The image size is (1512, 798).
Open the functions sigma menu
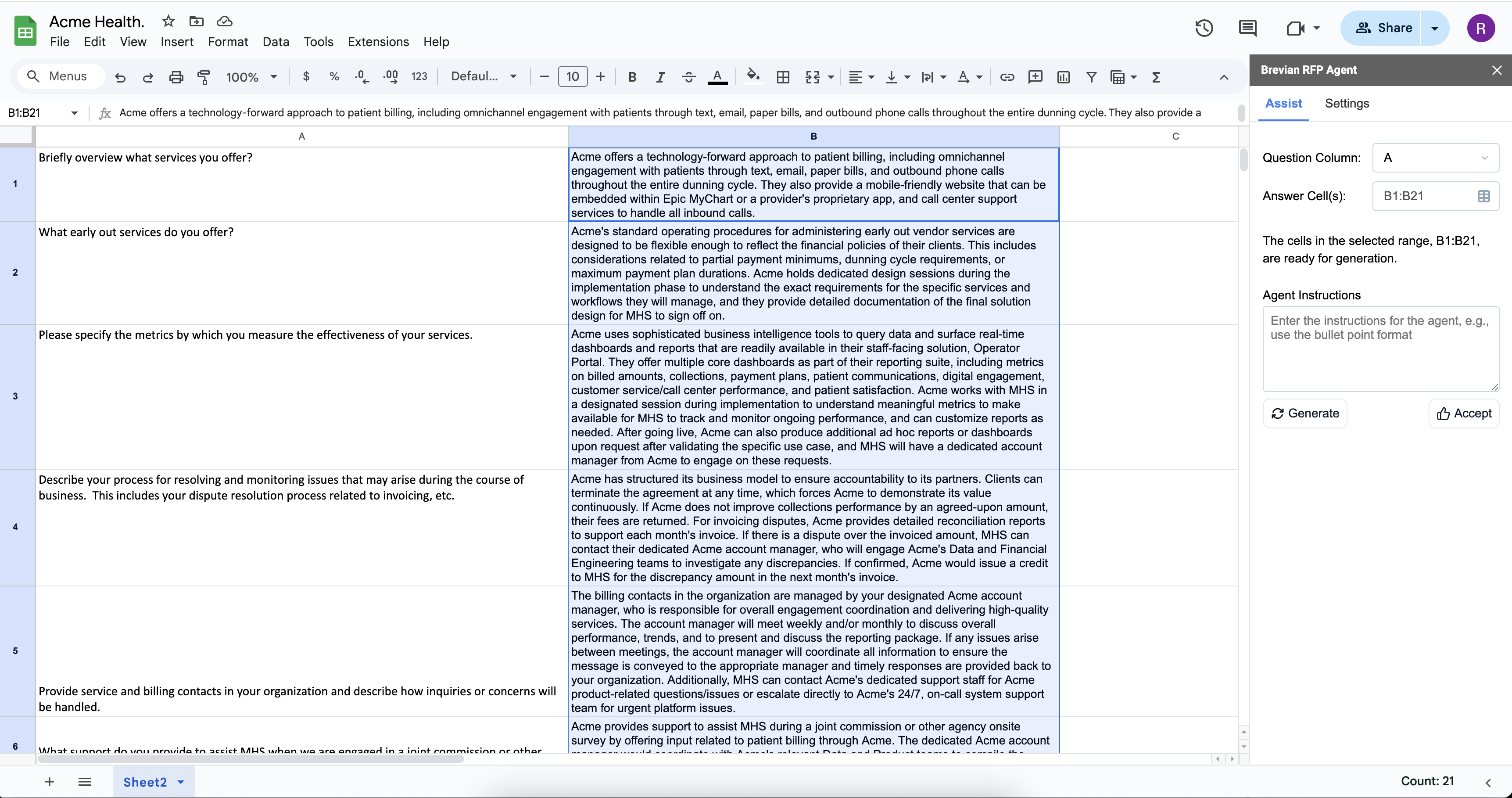tap(1156, 77)
